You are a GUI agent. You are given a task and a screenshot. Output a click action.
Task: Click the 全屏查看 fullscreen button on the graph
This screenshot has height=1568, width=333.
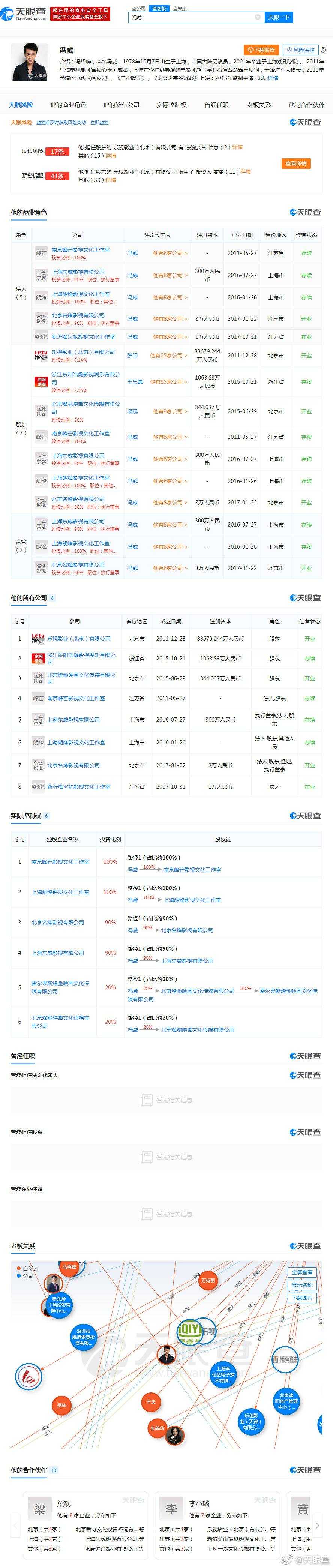pos(302,1273)
